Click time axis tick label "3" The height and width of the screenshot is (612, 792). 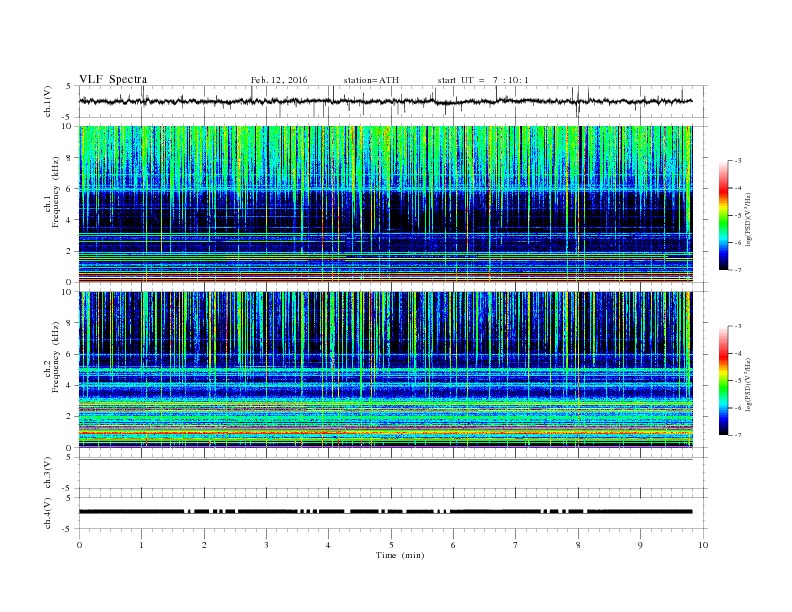coord(266,545)
